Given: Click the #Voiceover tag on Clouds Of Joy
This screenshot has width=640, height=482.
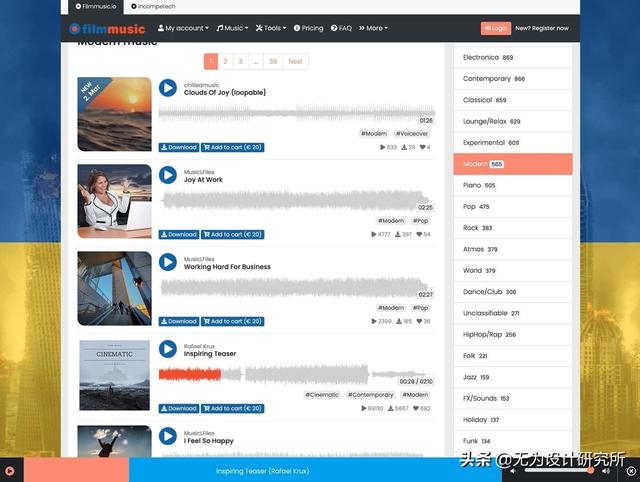Looking at the screenshot, I should pyautogui.click(x=412, y=133).
